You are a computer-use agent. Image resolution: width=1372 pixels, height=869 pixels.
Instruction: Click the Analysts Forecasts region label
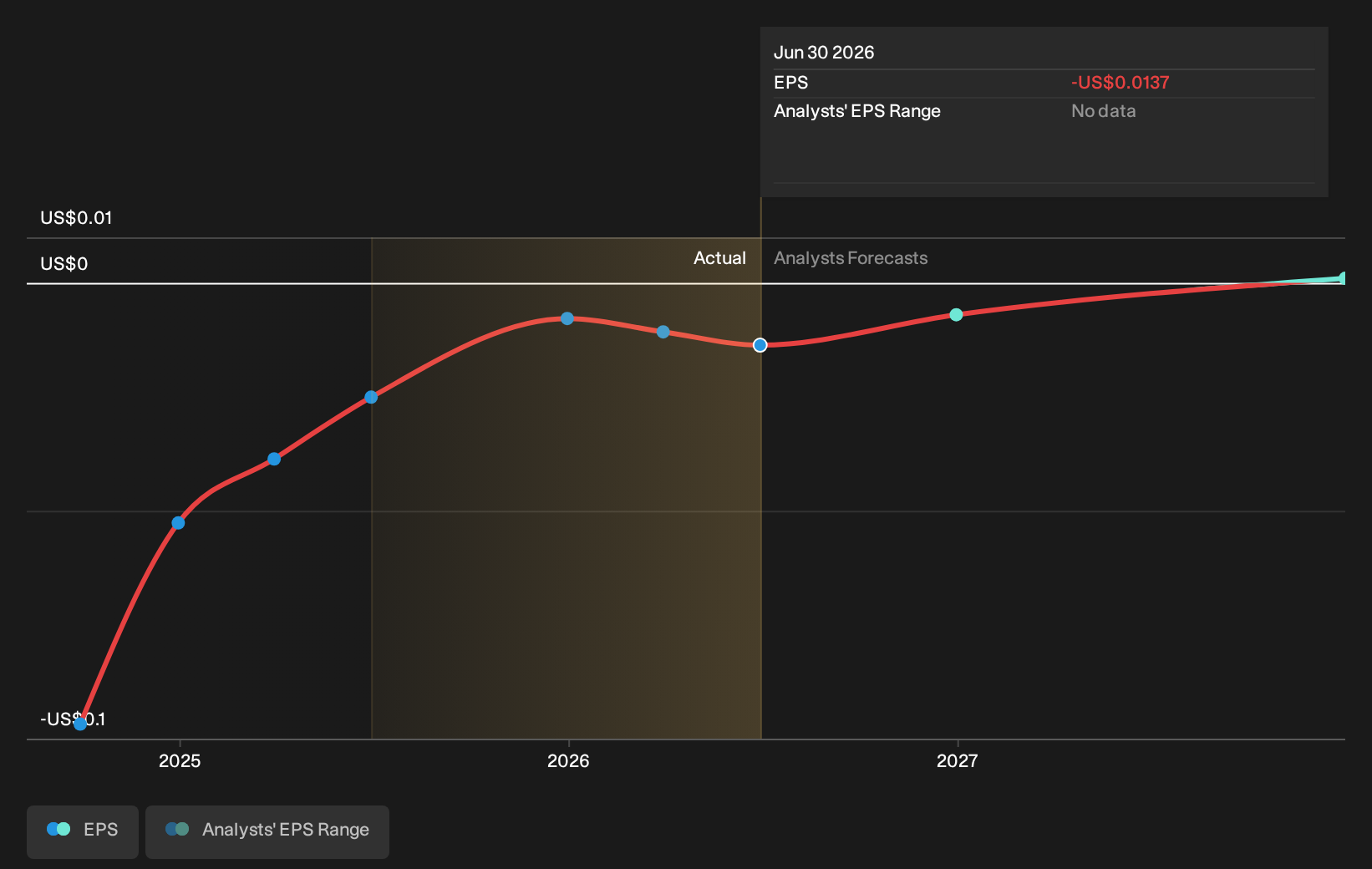pos(851,258)
